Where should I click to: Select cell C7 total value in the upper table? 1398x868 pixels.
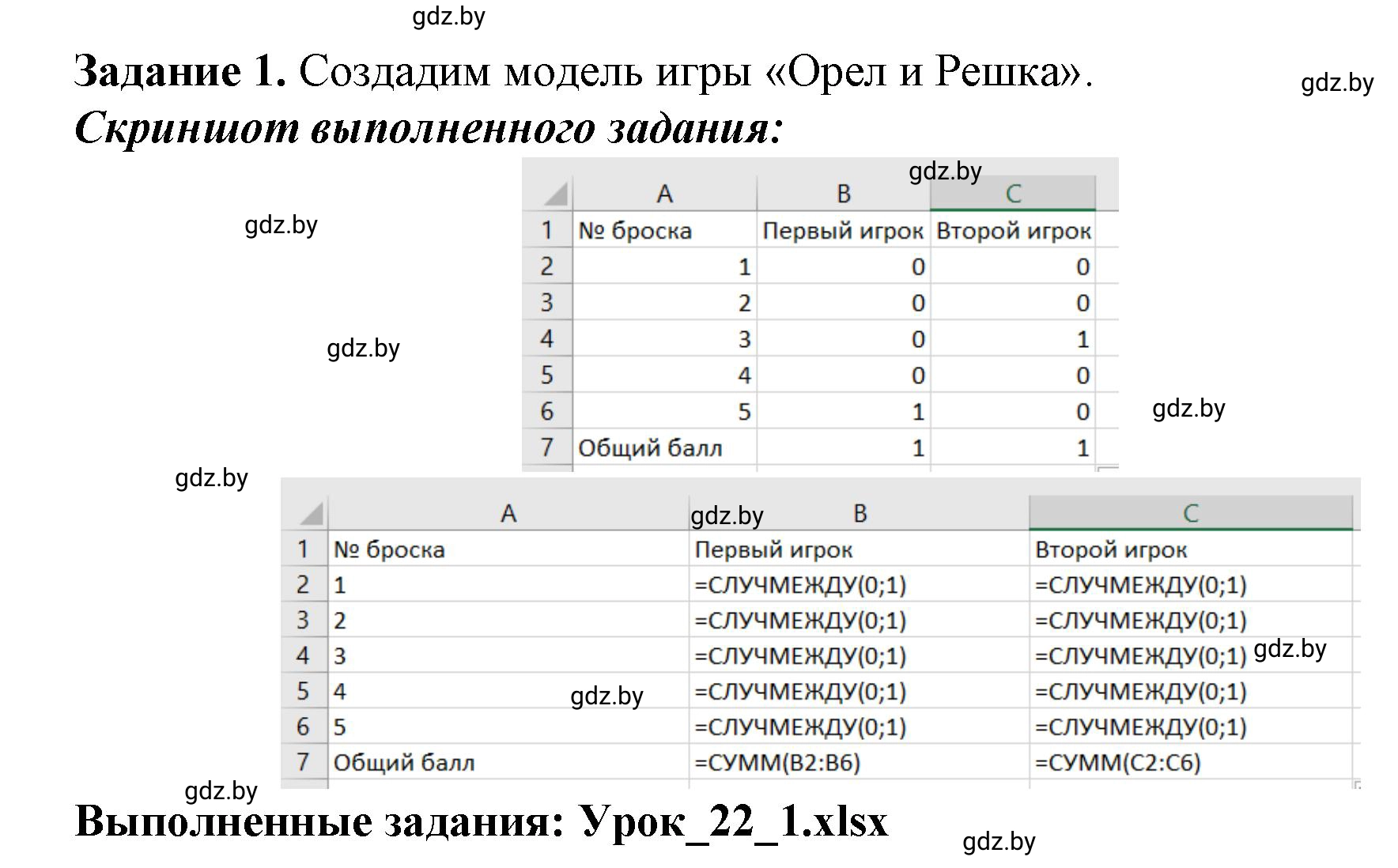click(1013, 447)
